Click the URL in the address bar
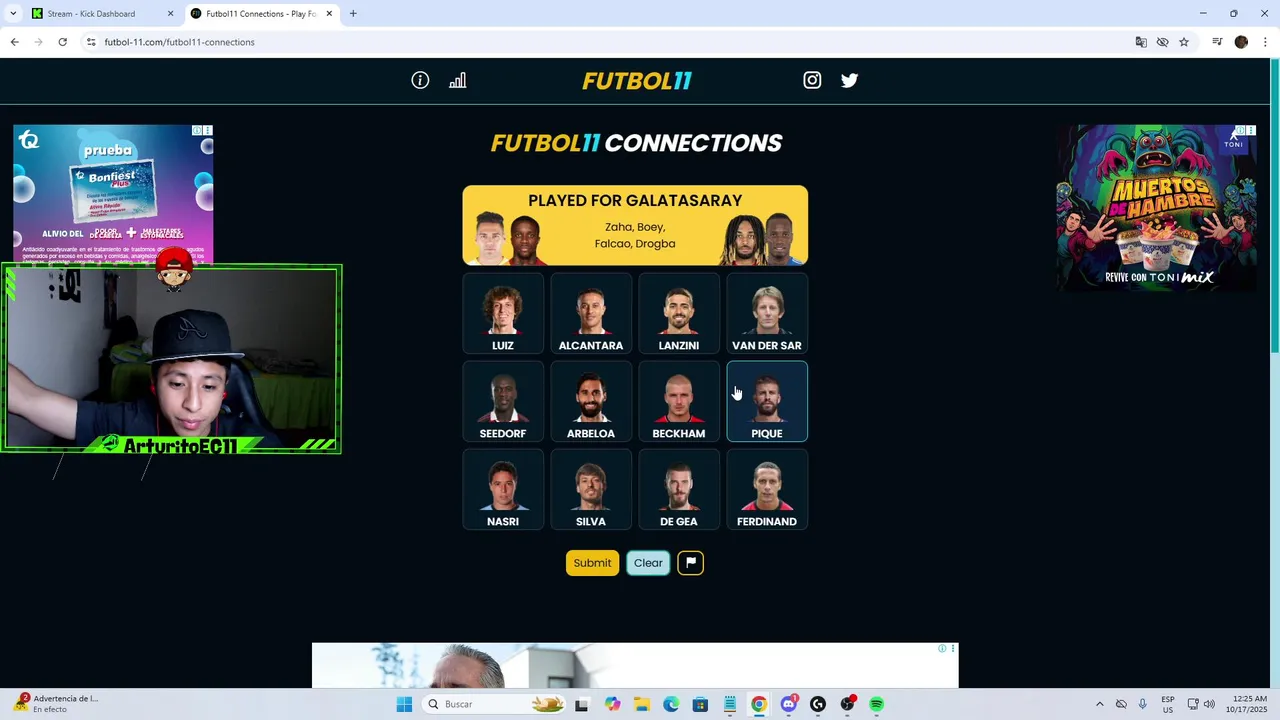 point(180,42)
